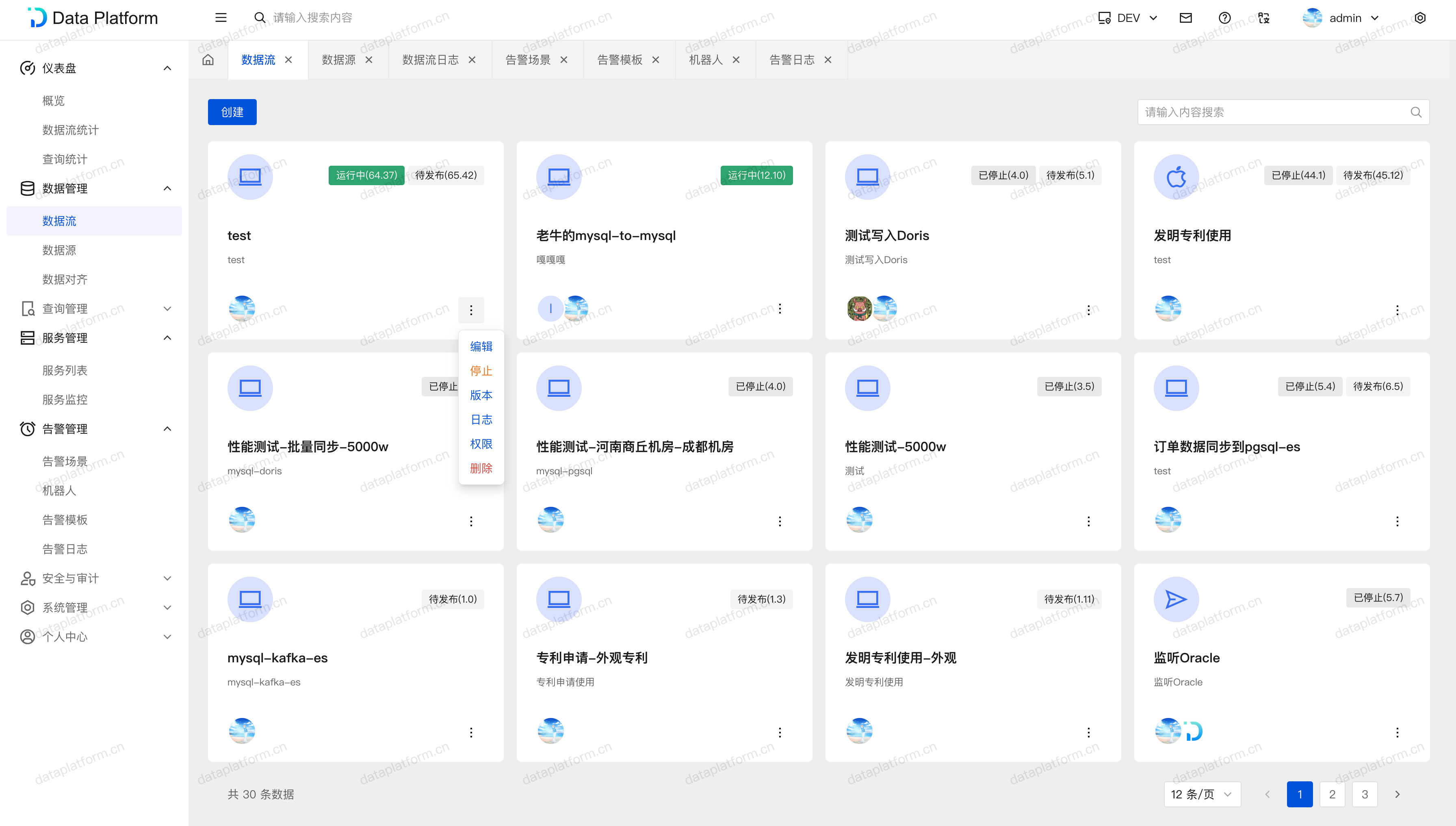Open the 12 条/页 page size dropdown
The width and height of the screenshot is (1456, 826).
1202,794
